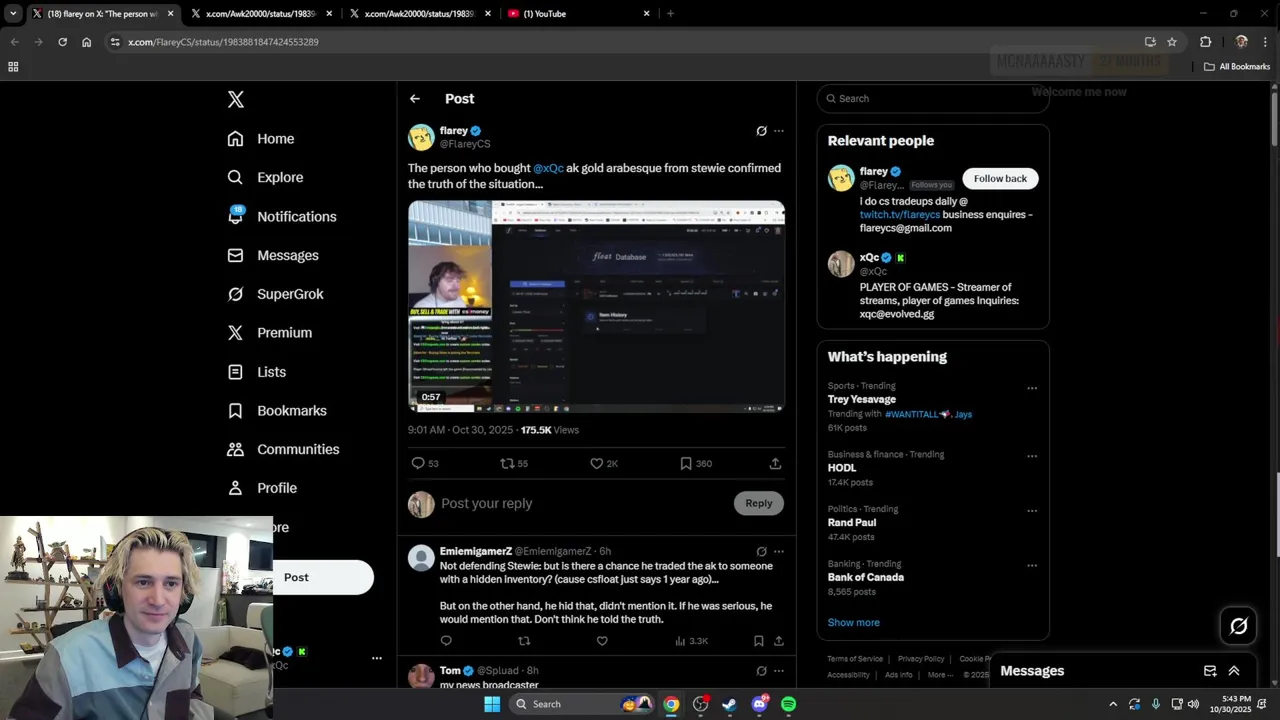
Task: Show hidden system tray icons
Action: pos(1113,704)
